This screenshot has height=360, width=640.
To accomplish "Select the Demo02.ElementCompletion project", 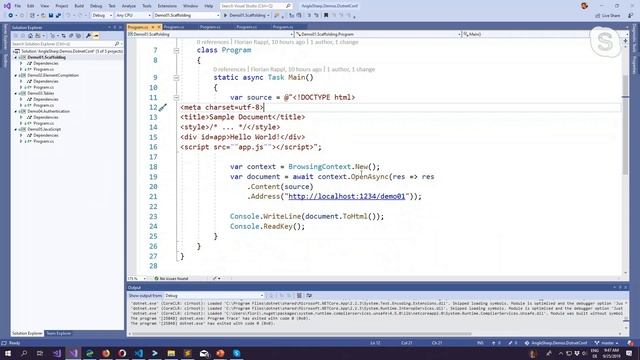I will [53, 76].
